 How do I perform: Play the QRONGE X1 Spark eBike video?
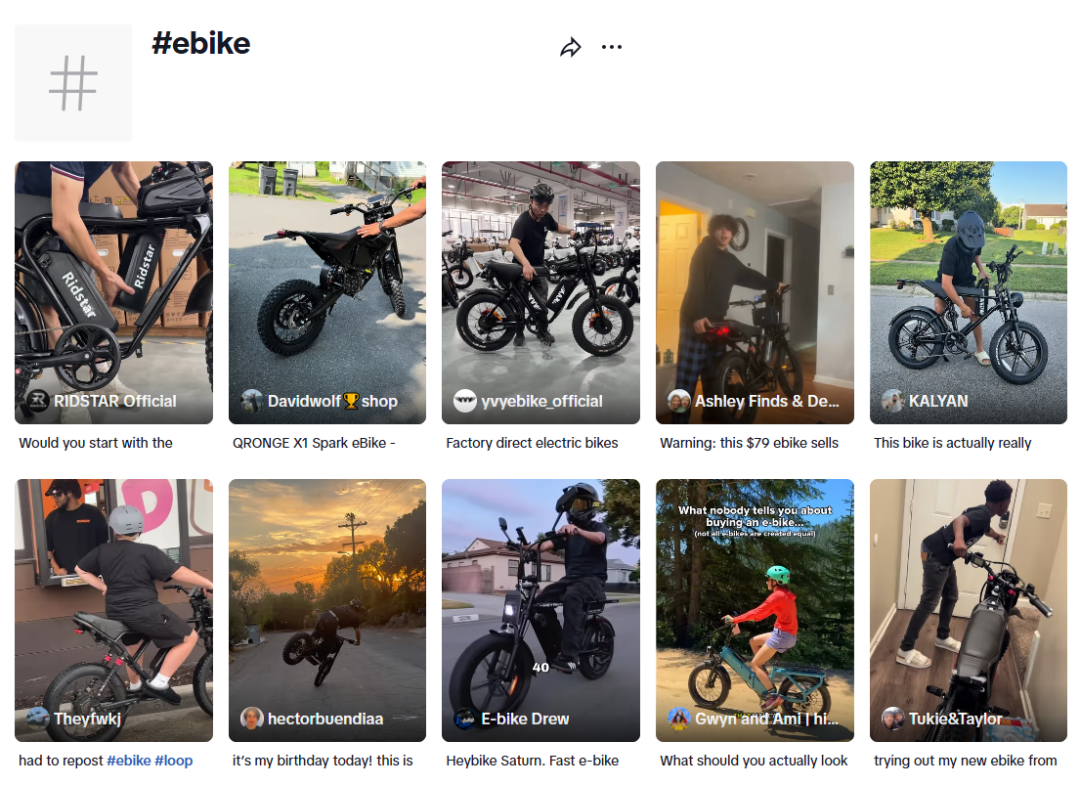327,293
